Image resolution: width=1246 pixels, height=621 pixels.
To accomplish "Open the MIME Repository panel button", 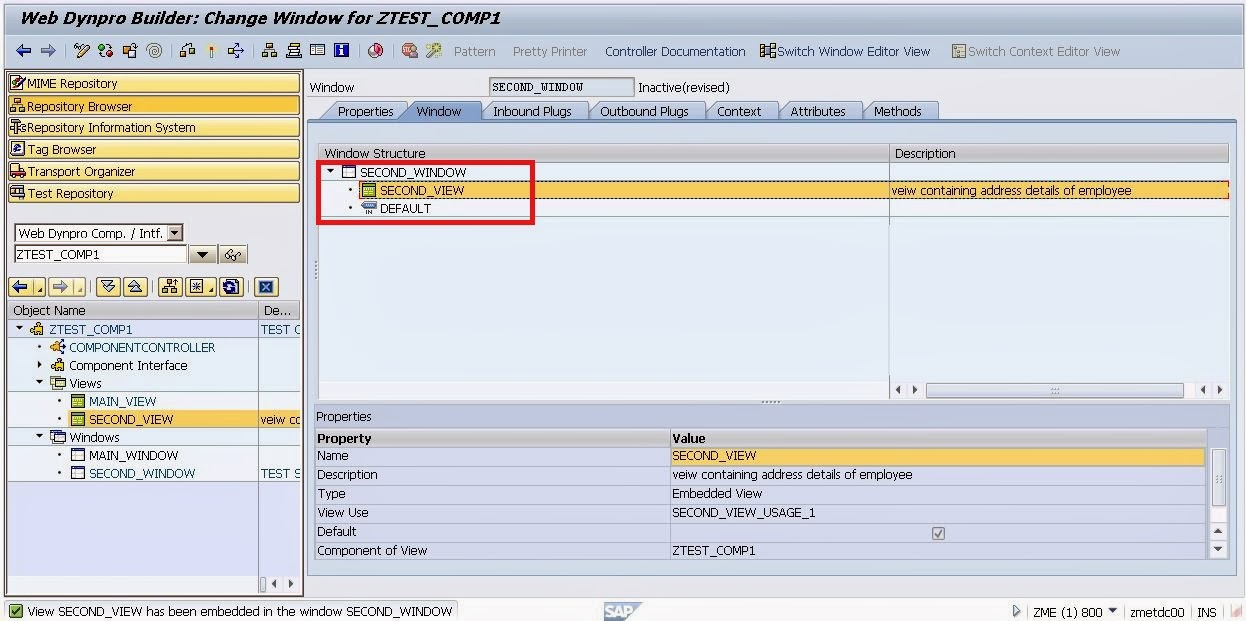I will tap(154, 83).
